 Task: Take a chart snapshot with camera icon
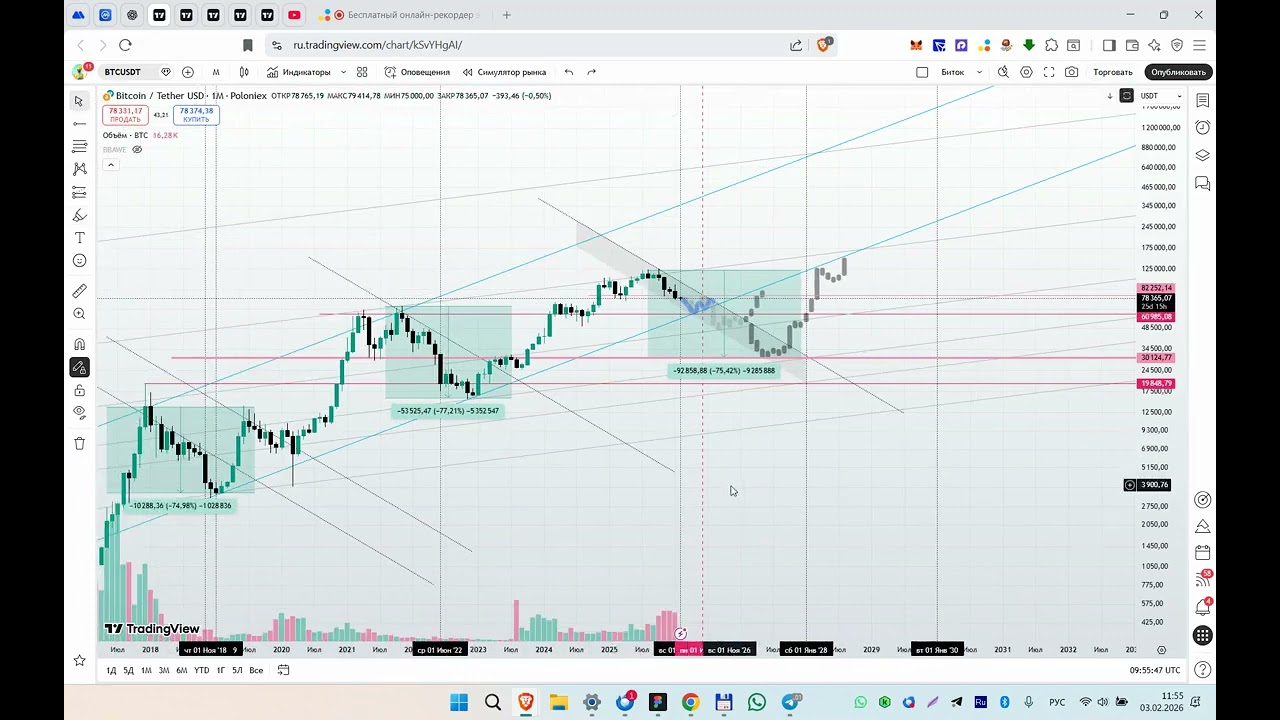pyautogui.click(x=1072, y=72)
